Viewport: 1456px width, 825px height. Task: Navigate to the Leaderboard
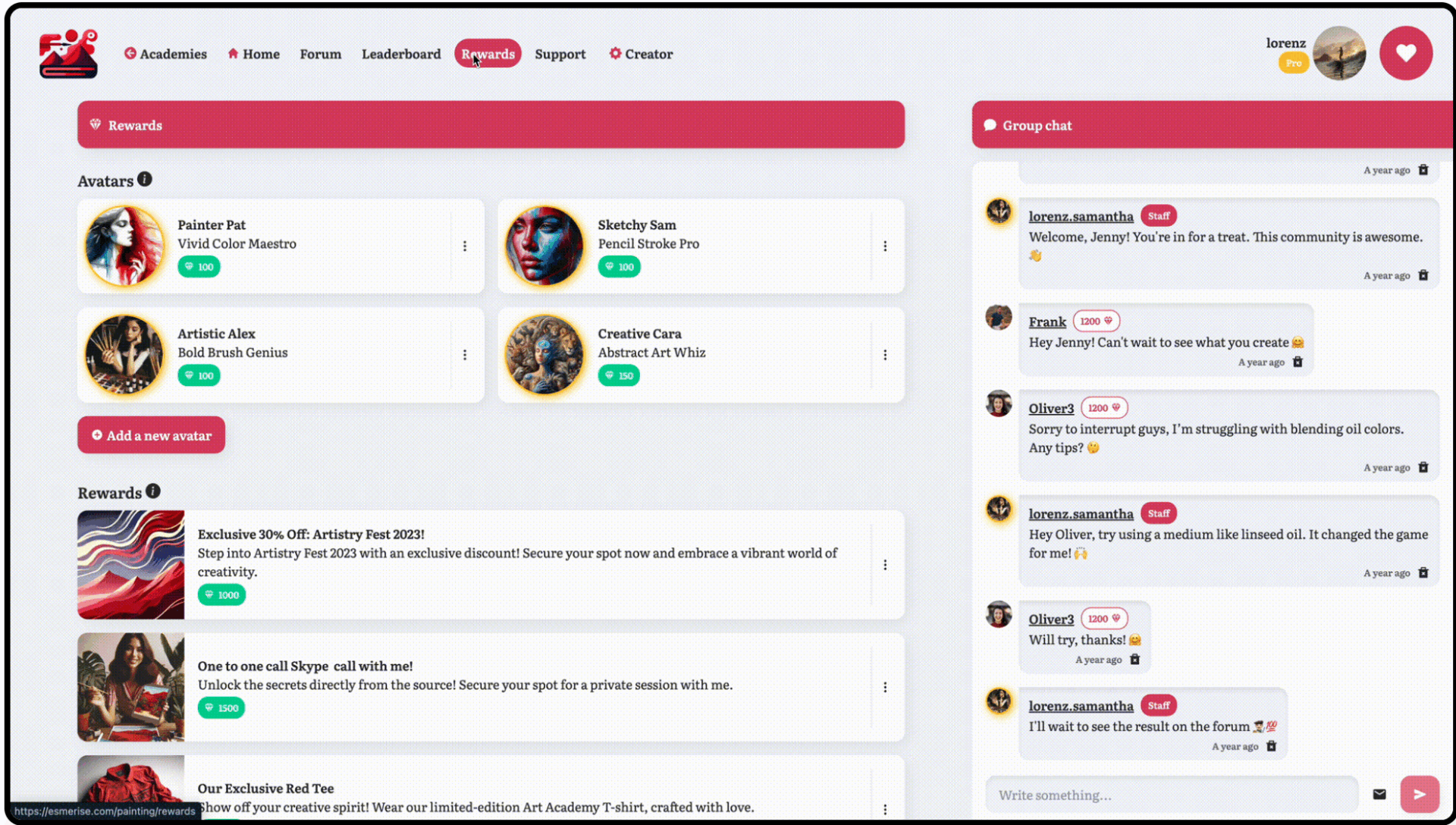click(x=400, y=54)
